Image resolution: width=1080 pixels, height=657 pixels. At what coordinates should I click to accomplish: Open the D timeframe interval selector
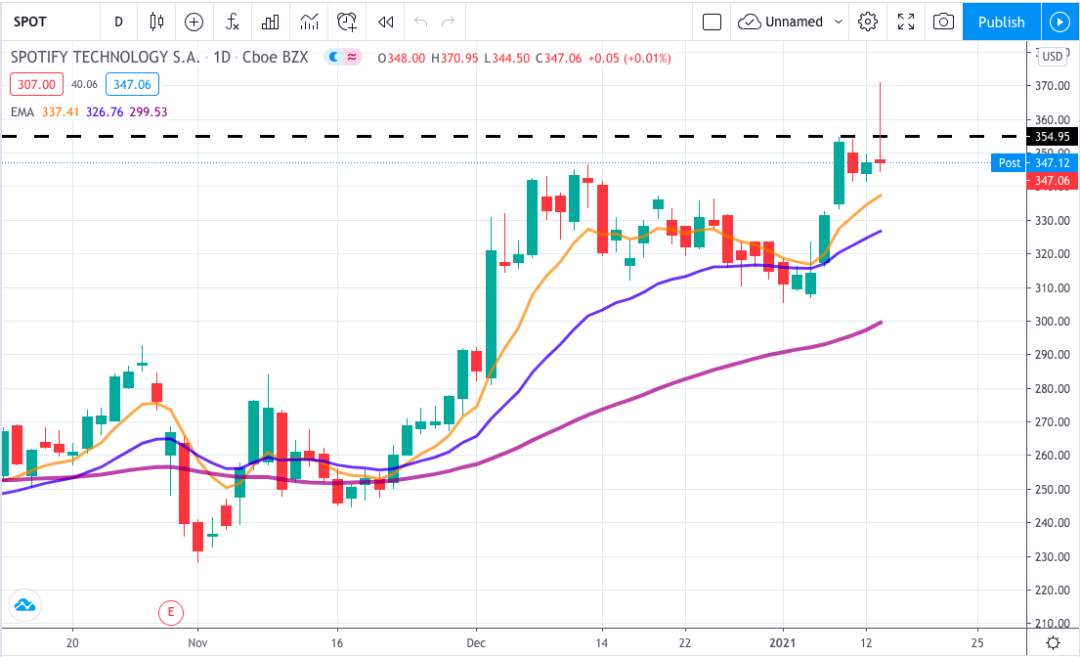tap(118, 21)
